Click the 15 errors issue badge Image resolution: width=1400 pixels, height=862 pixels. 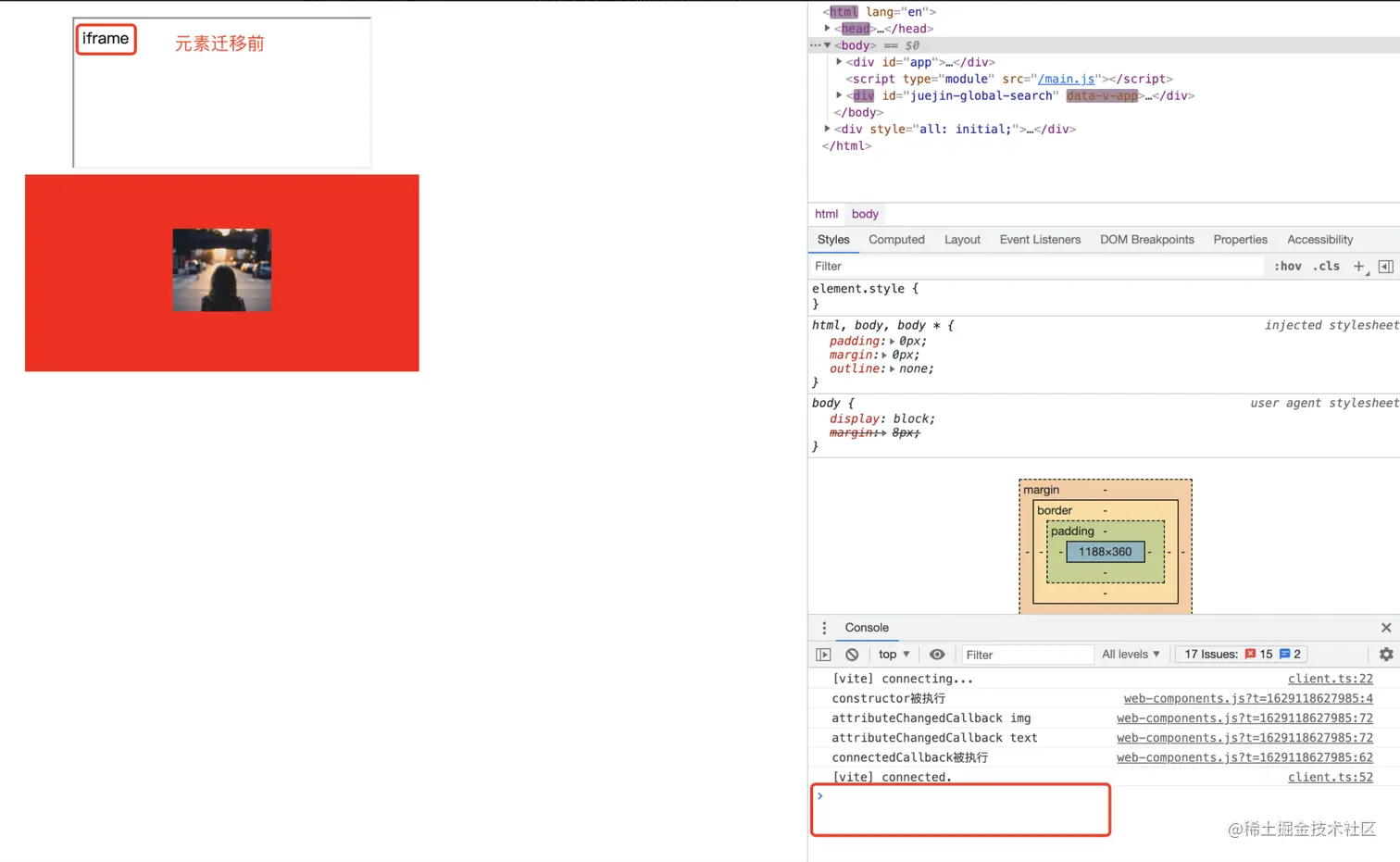1259,655
